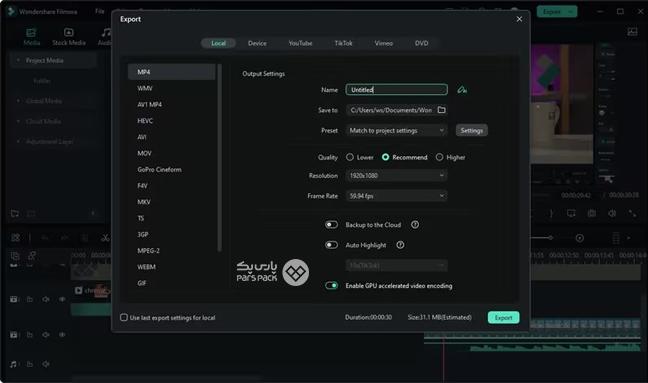Check Use last export settings for local
Image resolution: width=648 pixels, height=383 pixels.
(124, 317)
